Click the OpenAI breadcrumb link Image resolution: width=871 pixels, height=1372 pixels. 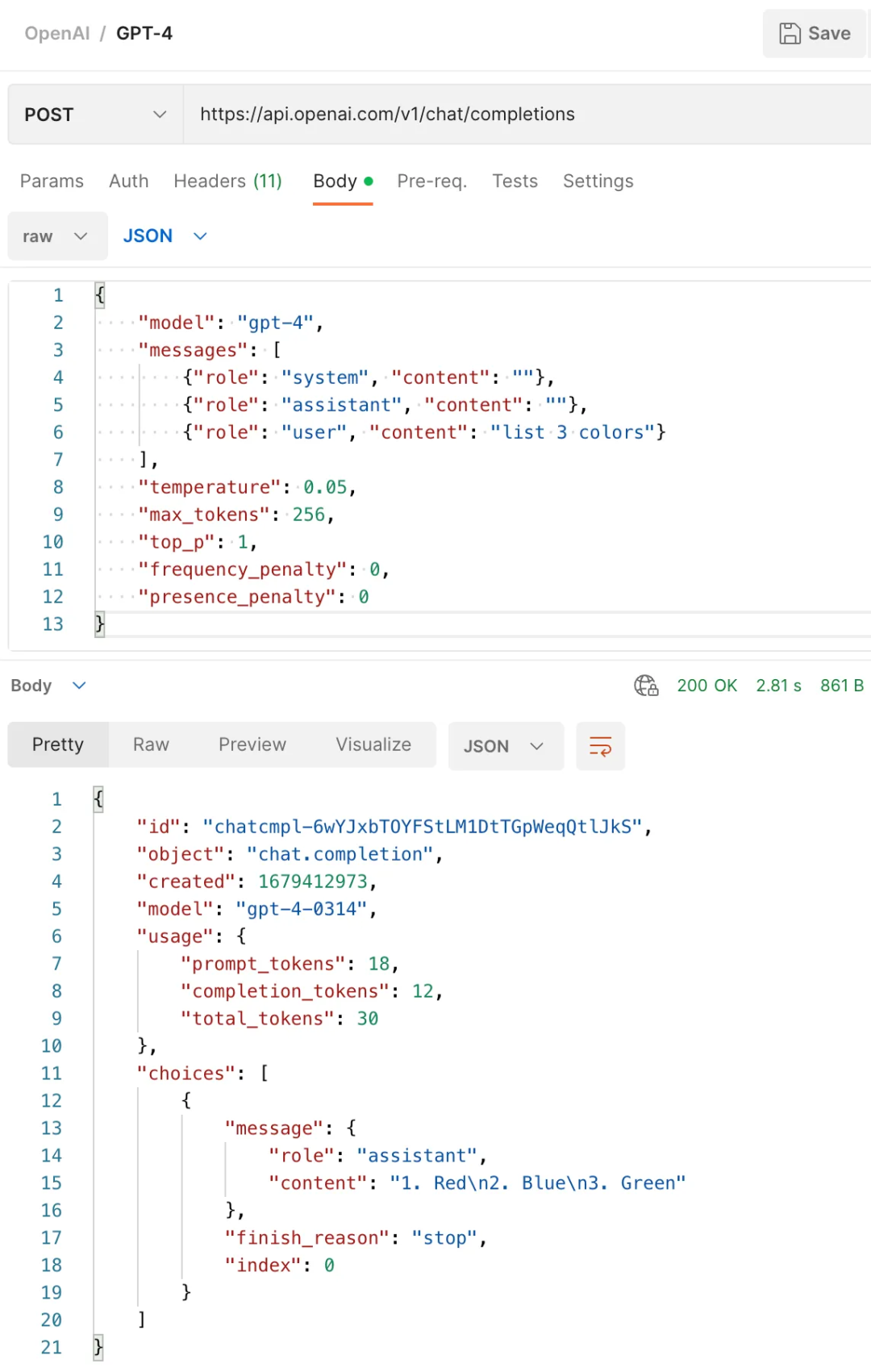click(x=57, y=34)
